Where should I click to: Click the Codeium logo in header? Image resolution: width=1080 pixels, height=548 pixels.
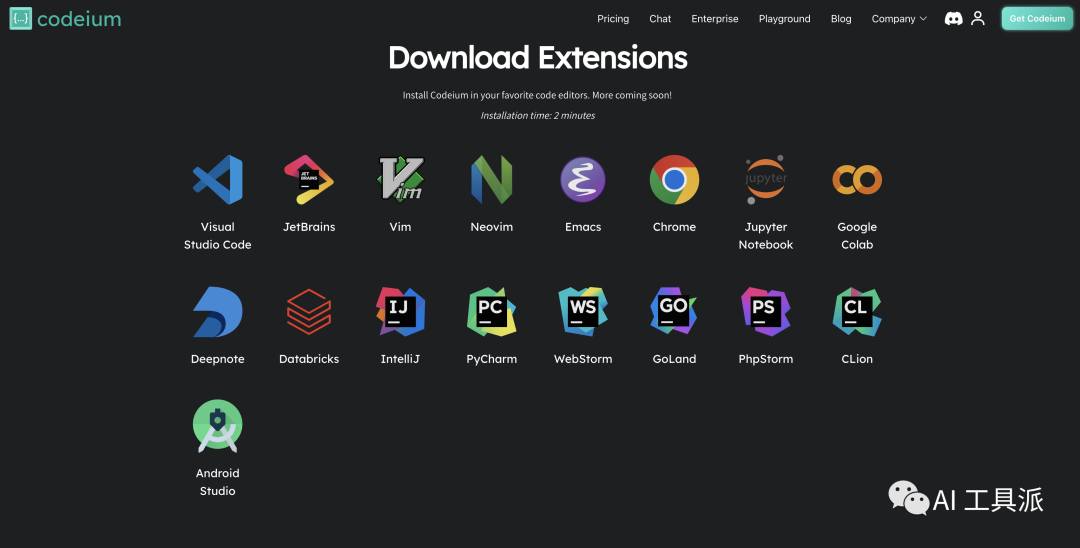click(x=65, y=19)
